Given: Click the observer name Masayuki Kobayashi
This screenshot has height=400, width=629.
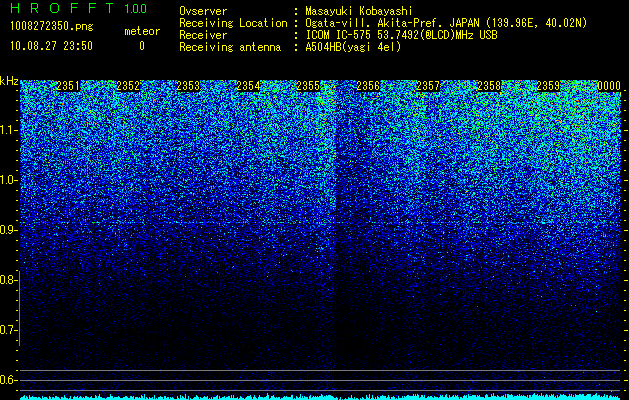Looking at the screenshot, I should point(359,11).
